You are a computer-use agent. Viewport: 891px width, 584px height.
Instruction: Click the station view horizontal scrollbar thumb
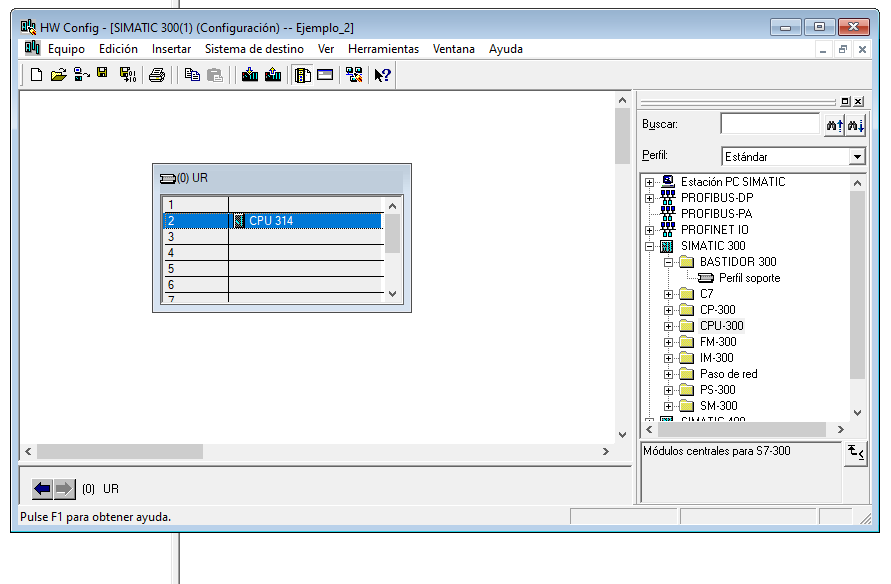coord(120,452)
